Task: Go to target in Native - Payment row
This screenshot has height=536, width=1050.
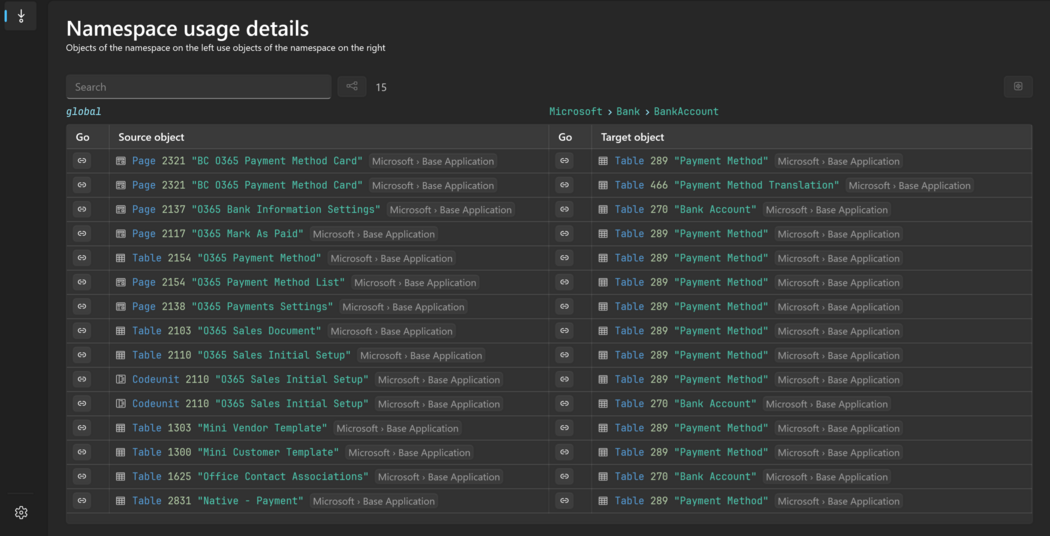Action: pyautogui.click(x=565, y=500)
